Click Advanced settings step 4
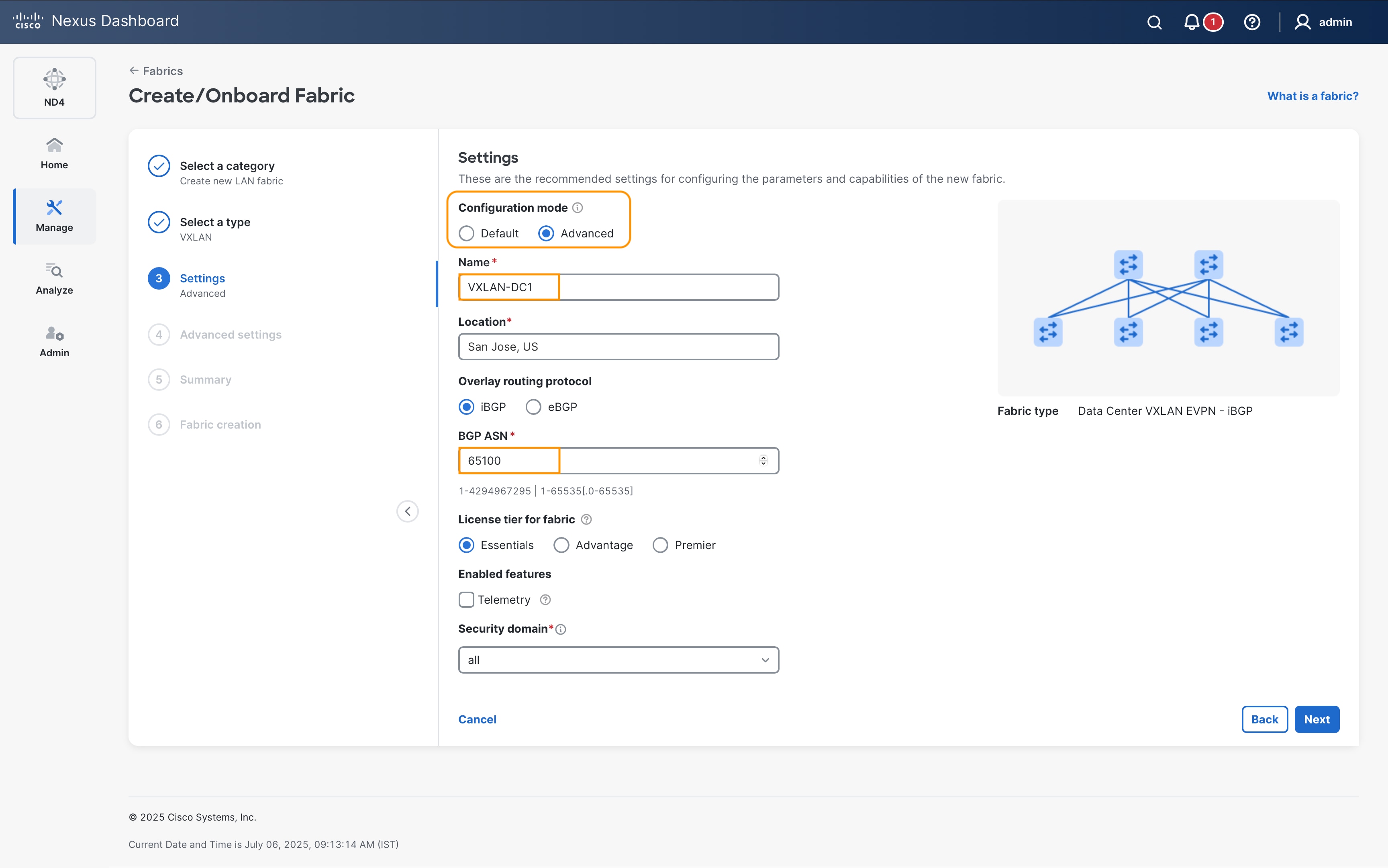 point(215,335)
